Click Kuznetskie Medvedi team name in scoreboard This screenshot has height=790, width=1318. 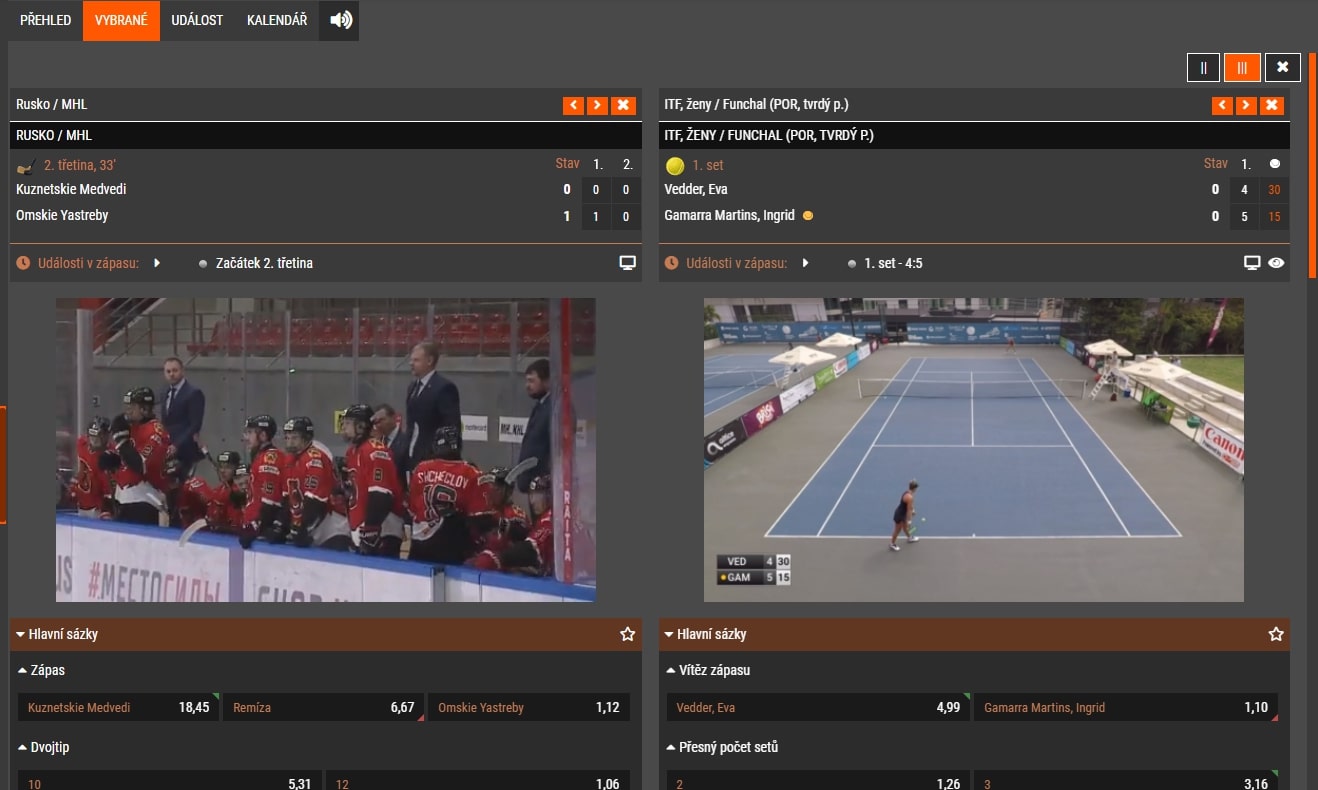click(x=71, y=189)
